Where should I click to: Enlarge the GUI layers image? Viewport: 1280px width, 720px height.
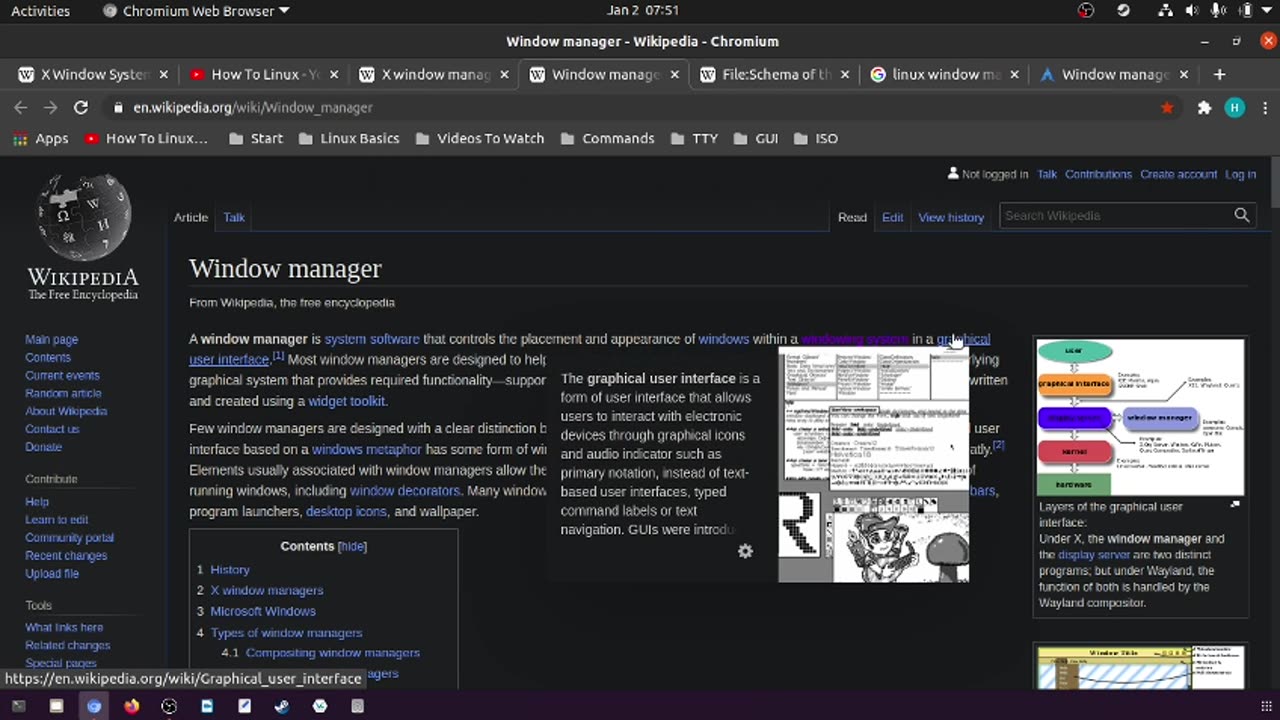(1235, 505)
